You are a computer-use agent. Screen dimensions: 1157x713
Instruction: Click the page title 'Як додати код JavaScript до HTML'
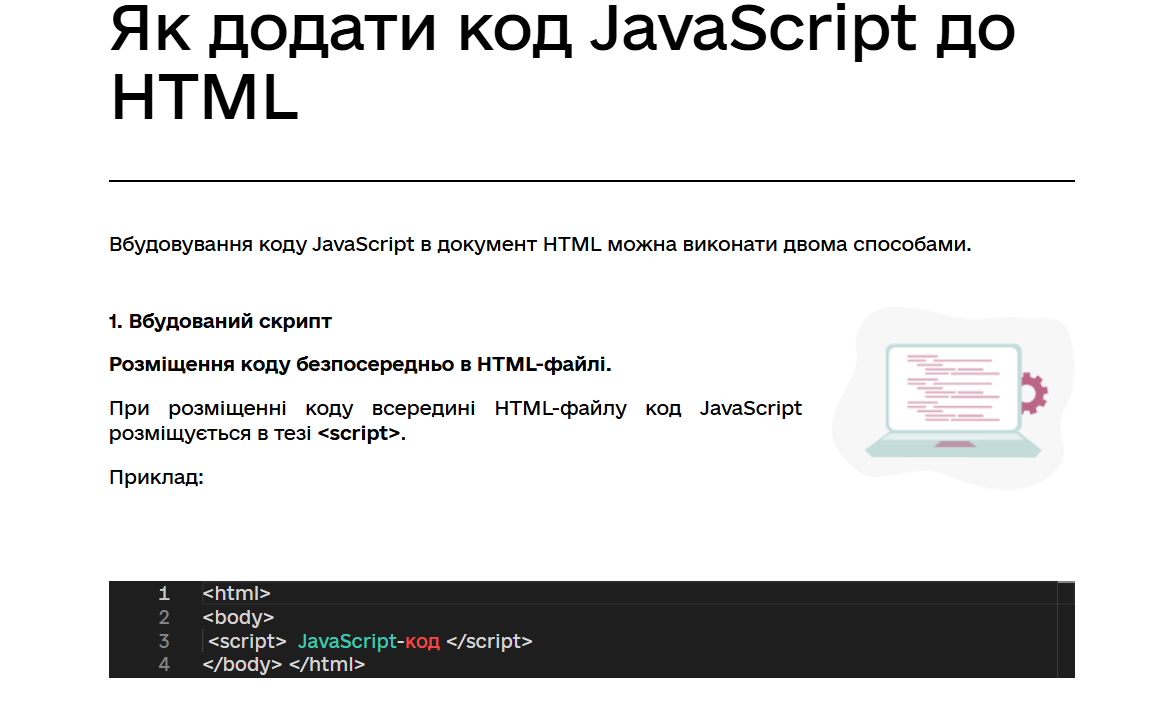point(562,63)
